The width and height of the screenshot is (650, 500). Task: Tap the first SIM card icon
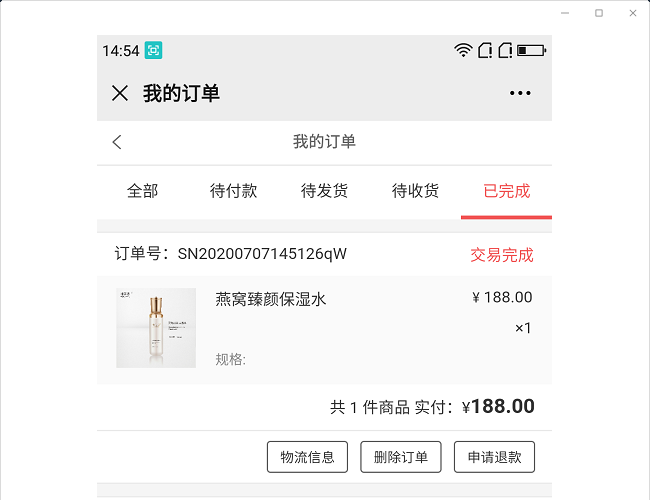click(485, 50)
